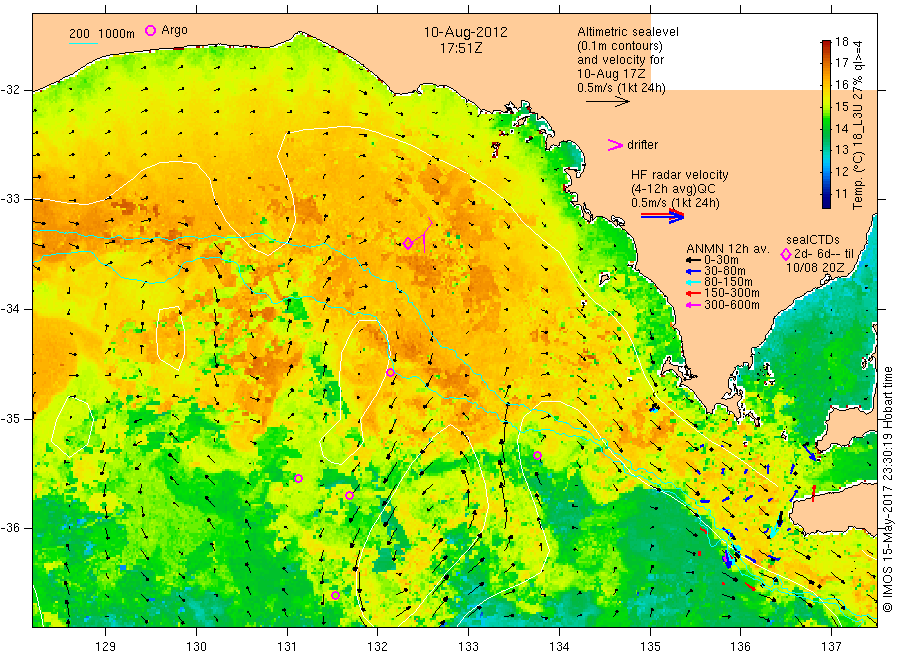Viewport: 900px width, 660px height.
Task: Select the Argo float marker near 131.5°E, 36.6°S
Action: (335, 595)
